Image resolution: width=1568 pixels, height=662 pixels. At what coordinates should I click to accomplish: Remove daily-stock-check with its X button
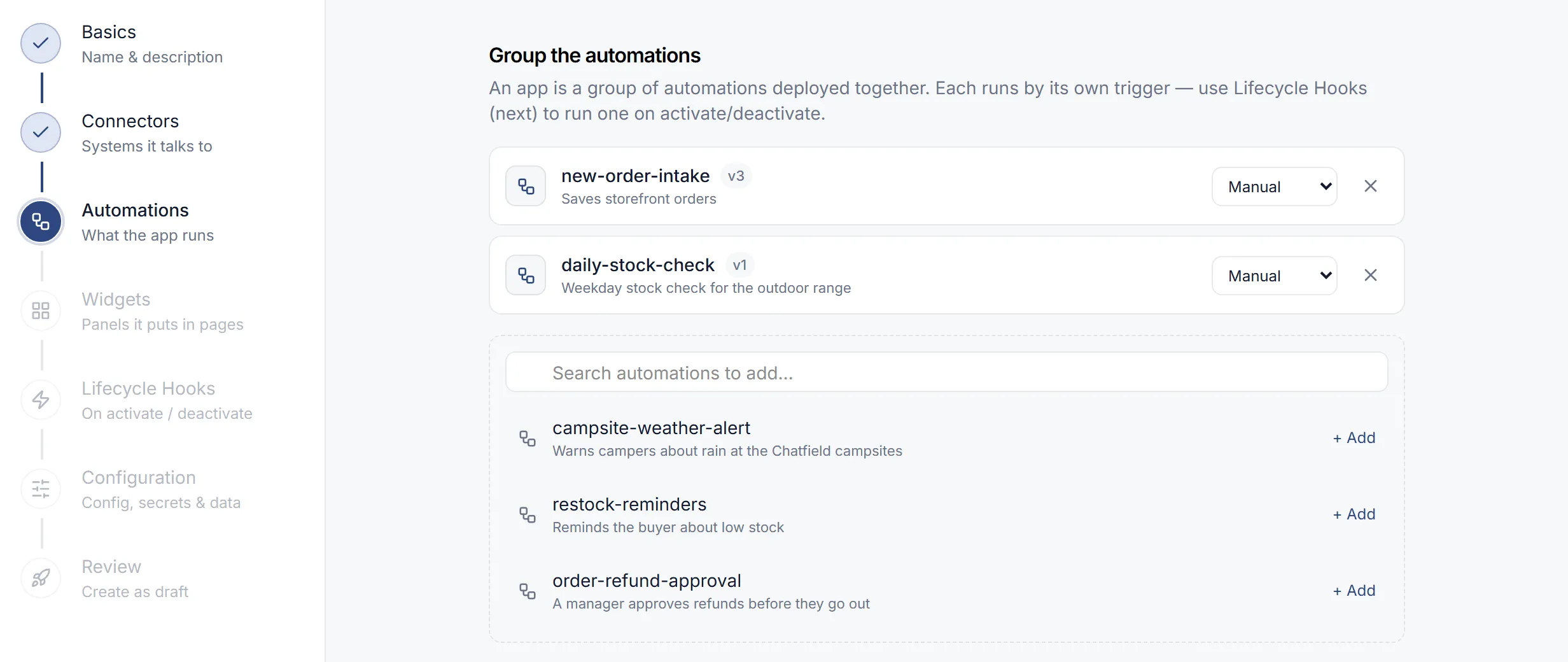[x=1371, y=275]
